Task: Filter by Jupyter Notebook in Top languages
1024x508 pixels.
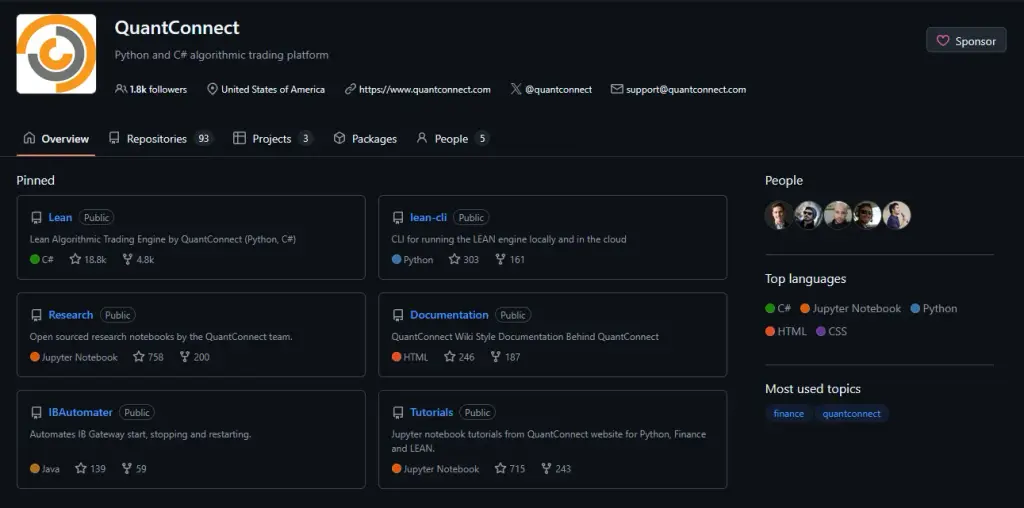Action: point(850,308)
